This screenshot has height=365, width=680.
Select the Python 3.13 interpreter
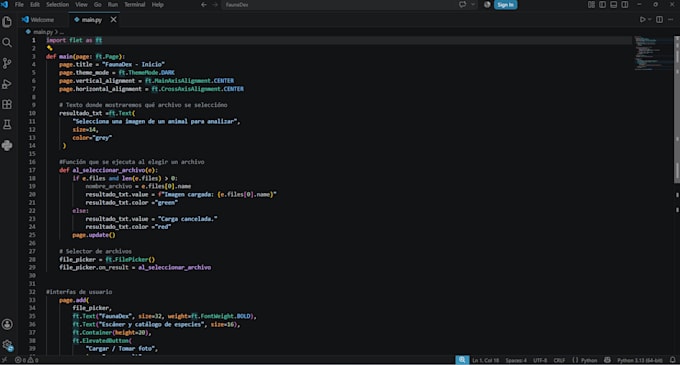(x=640, y=360)
